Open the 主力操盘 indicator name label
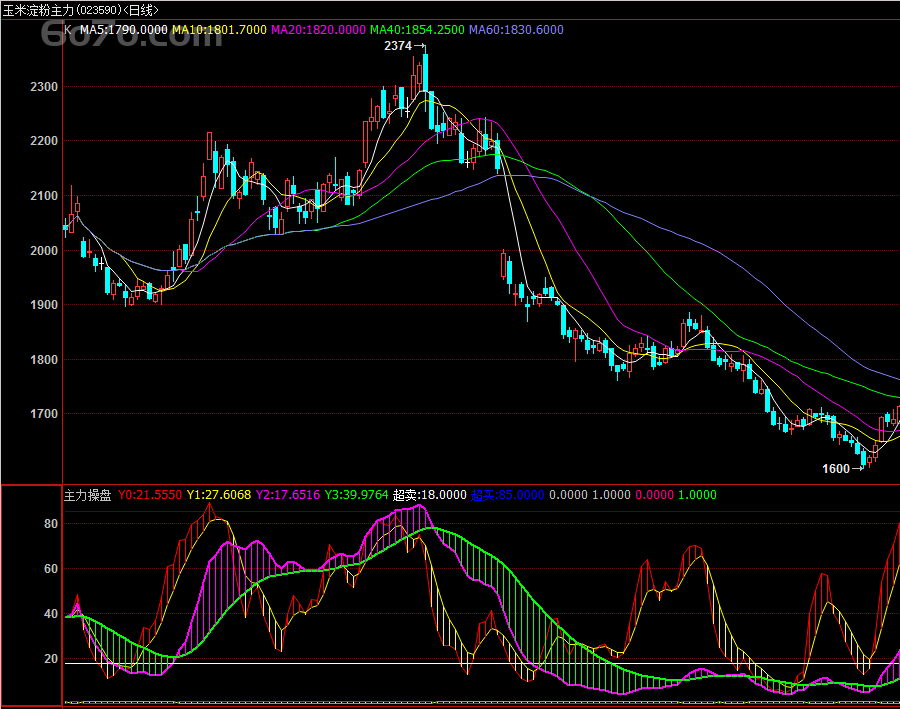Viewport: 900px width, 709px height. click(87, 495)
